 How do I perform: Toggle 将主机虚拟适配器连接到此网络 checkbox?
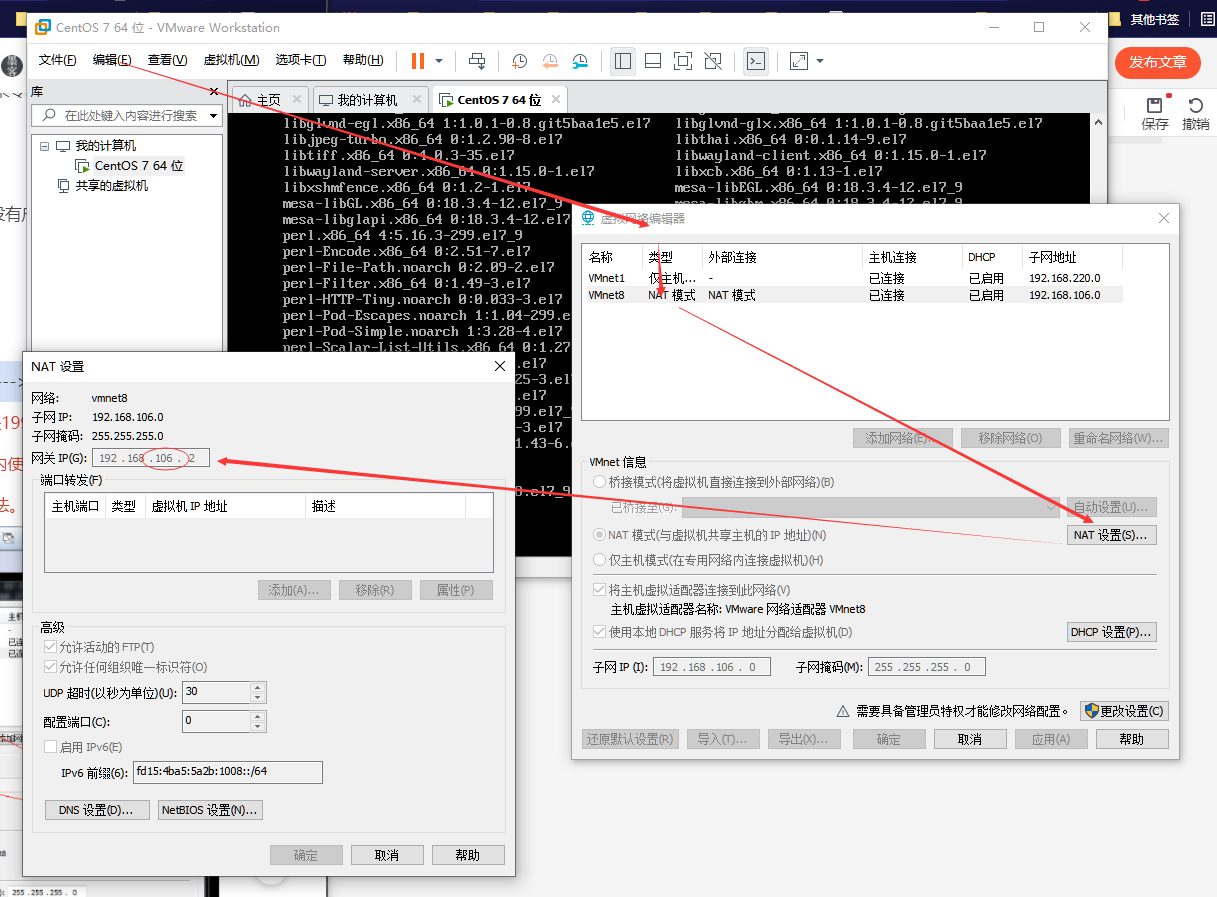pyautogui.click(x=600, y=590)
